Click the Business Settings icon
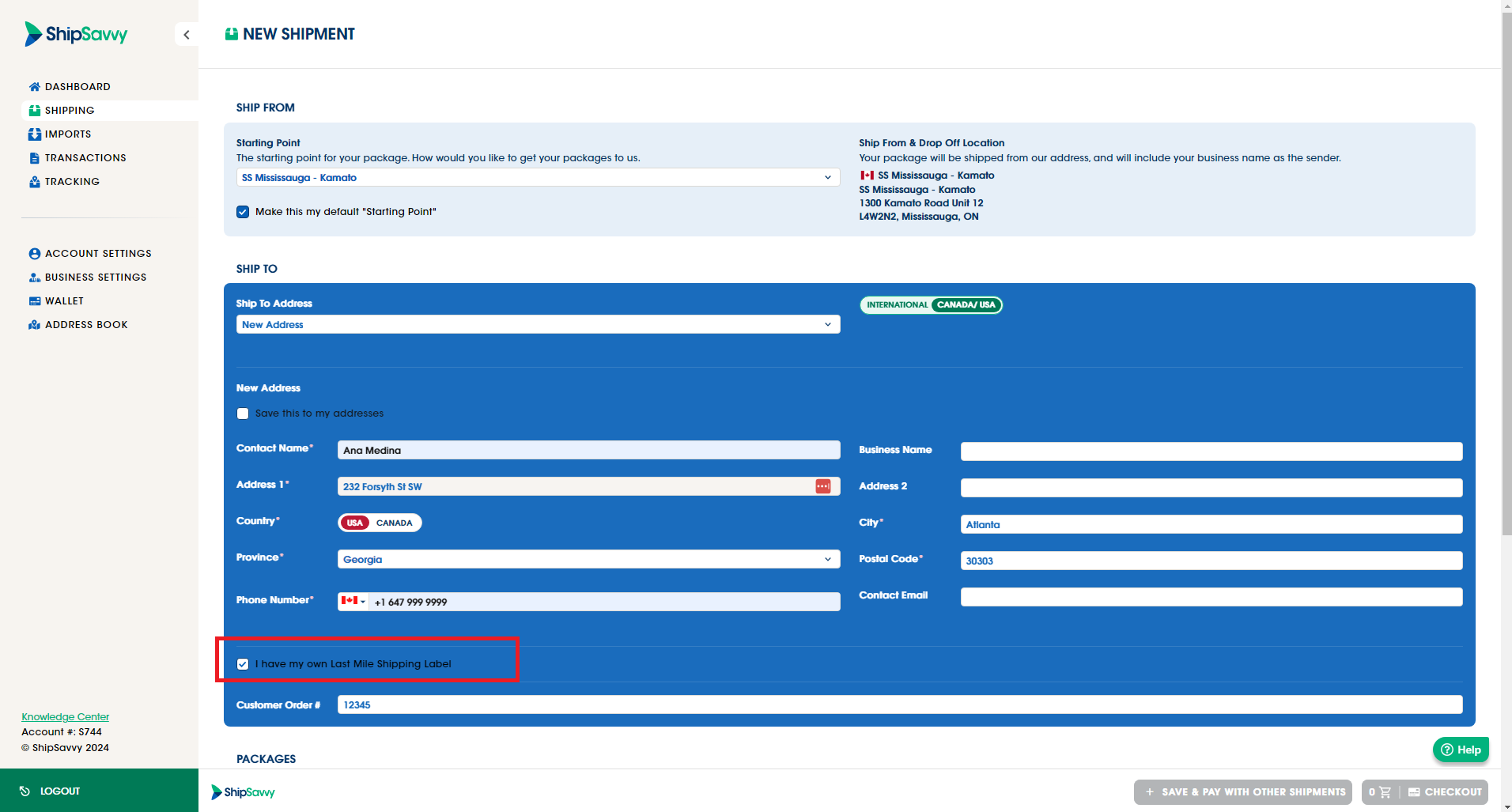This screenshot has height=812, width=1512. [x=35, y=278]
